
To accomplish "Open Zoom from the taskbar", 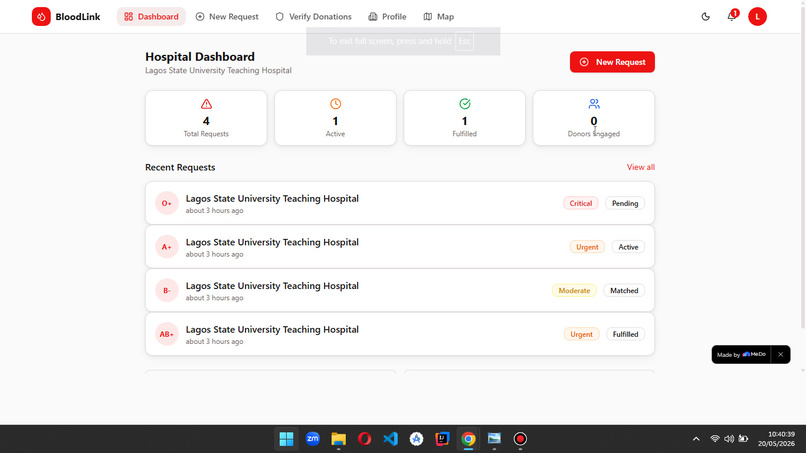I will [313, 439].
